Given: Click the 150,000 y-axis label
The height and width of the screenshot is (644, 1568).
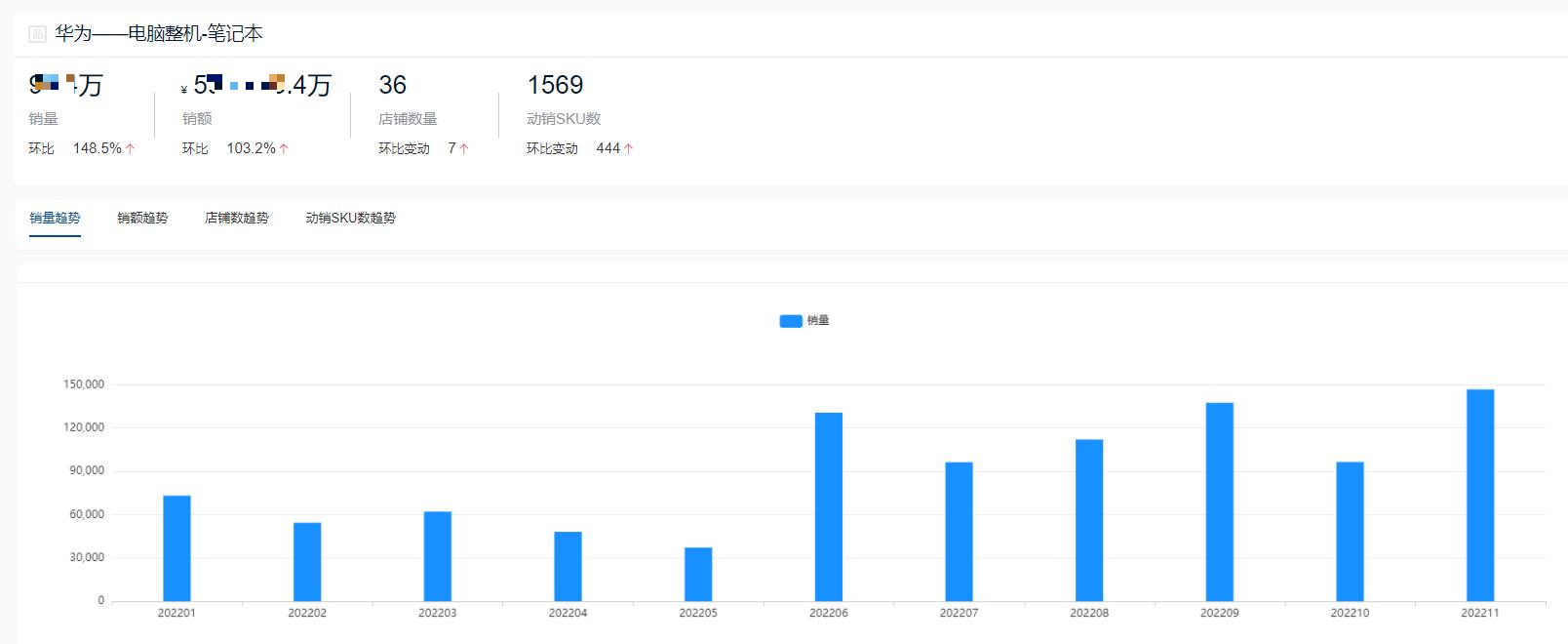Looking at the screenshot, I should (x=84, y=384).
